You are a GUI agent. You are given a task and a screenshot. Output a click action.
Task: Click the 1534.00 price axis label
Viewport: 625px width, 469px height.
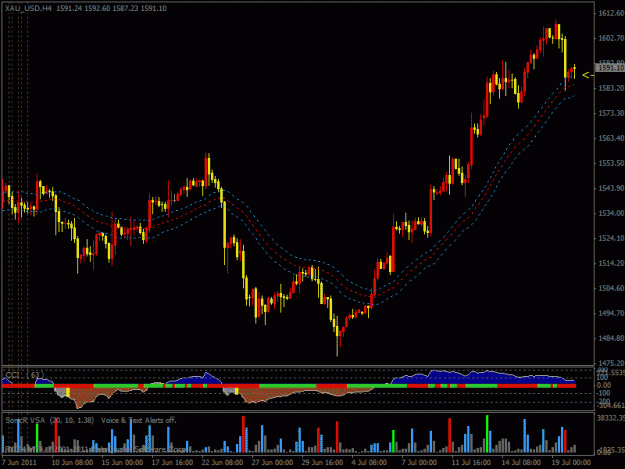pos(611,213)
